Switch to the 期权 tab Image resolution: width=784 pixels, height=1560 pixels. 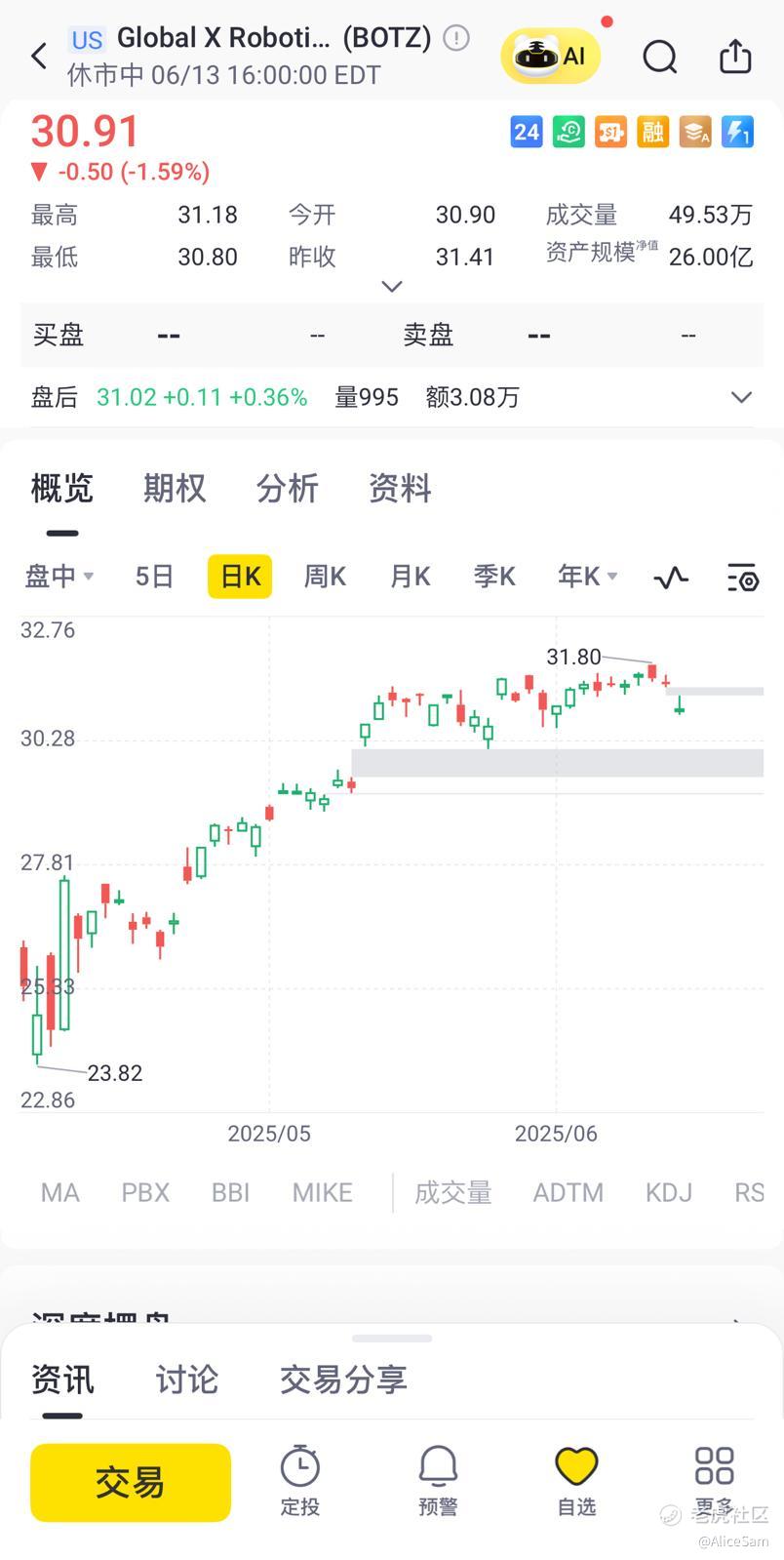pos(175,488)
